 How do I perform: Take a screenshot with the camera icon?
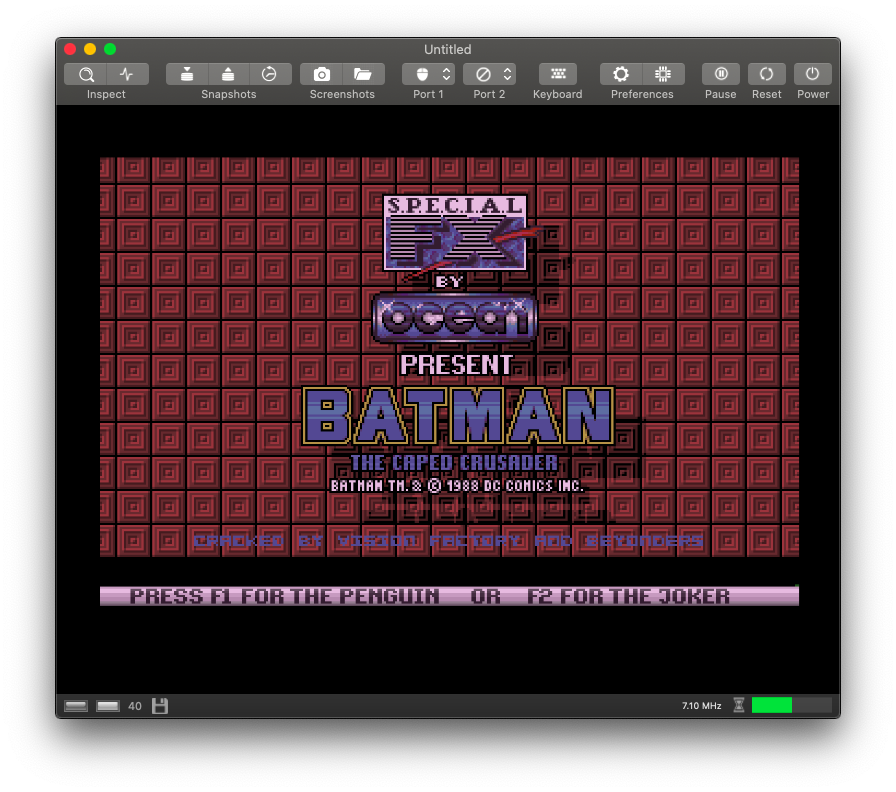click(322, 74)
